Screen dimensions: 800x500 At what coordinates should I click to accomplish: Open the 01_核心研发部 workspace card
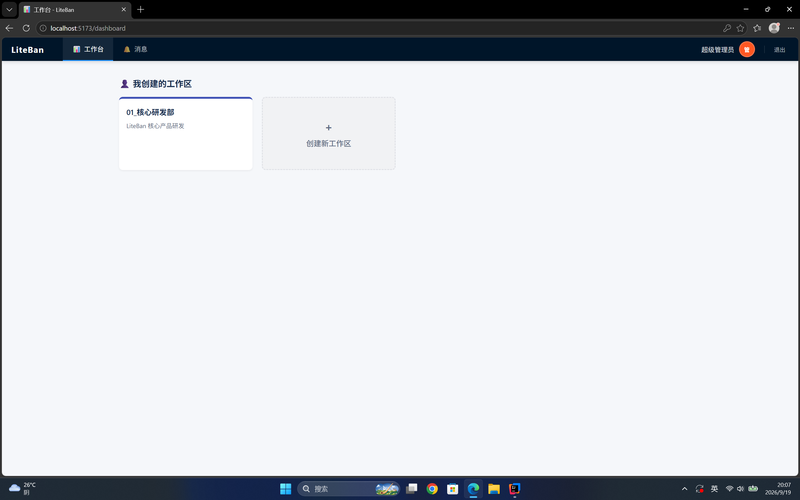[x=186, y=134]
